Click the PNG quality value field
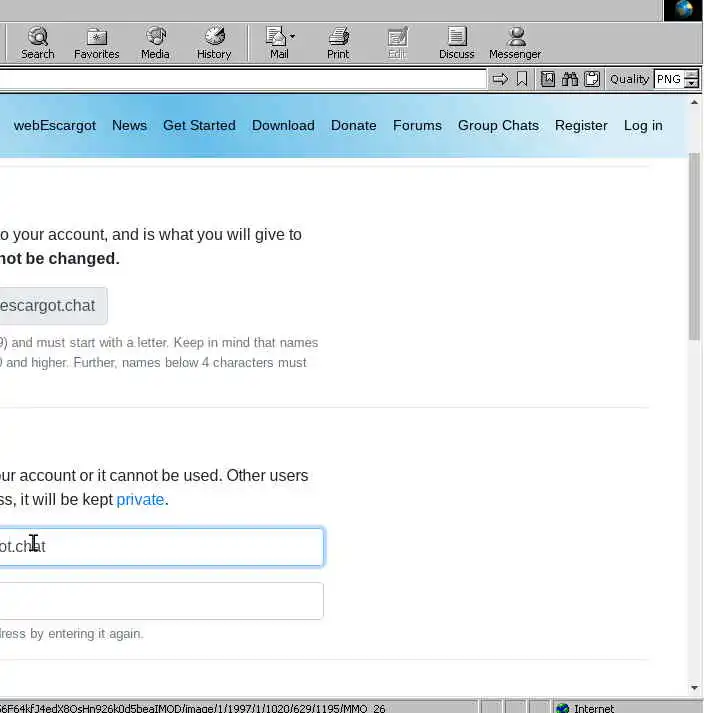704x713 pixels. (x=669, y=79)
